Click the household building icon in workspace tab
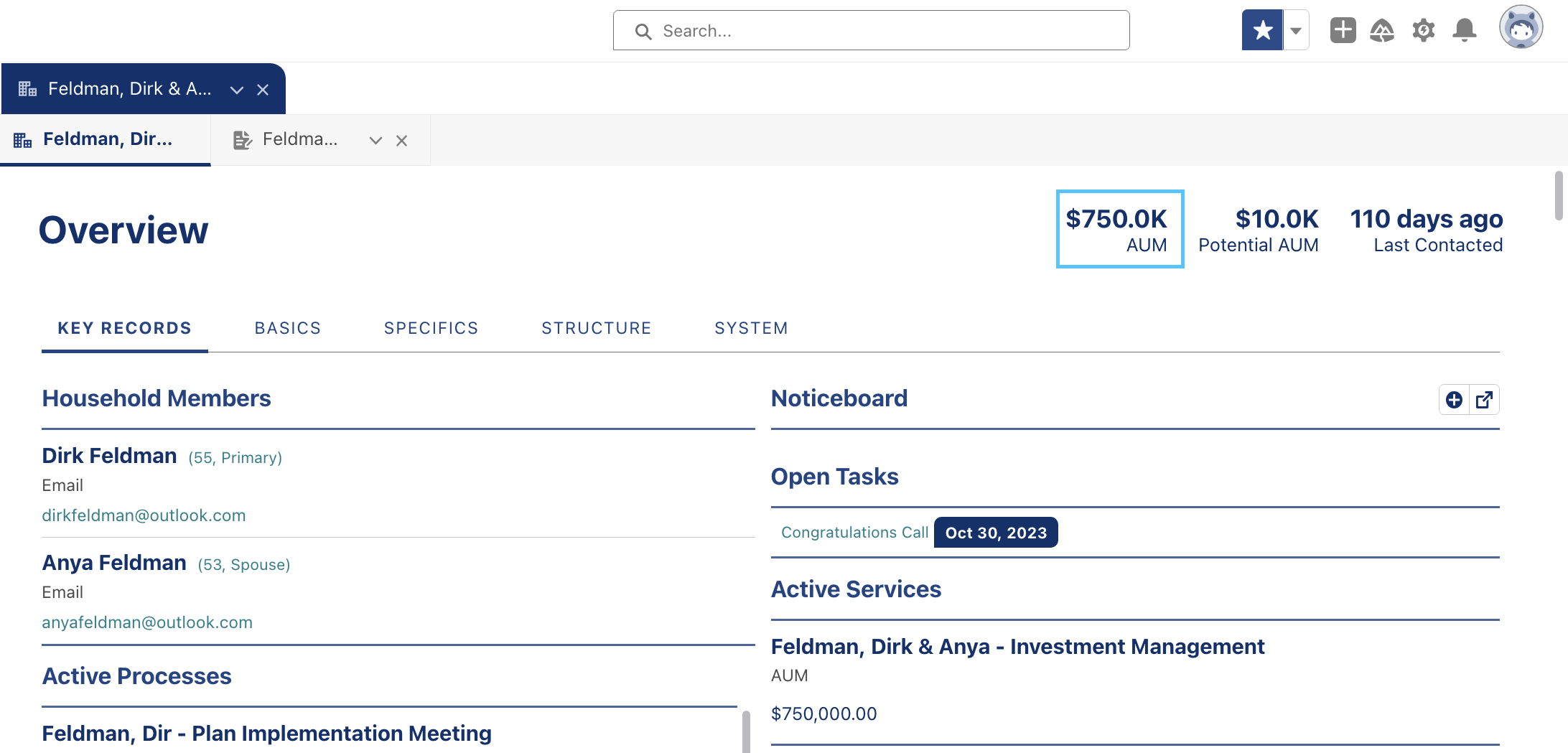 (27, 89)
